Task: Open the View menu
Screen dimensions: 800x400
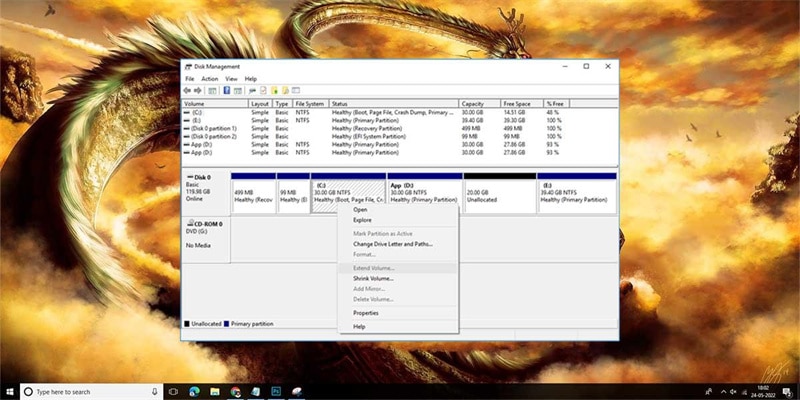Action: [232, 79]
